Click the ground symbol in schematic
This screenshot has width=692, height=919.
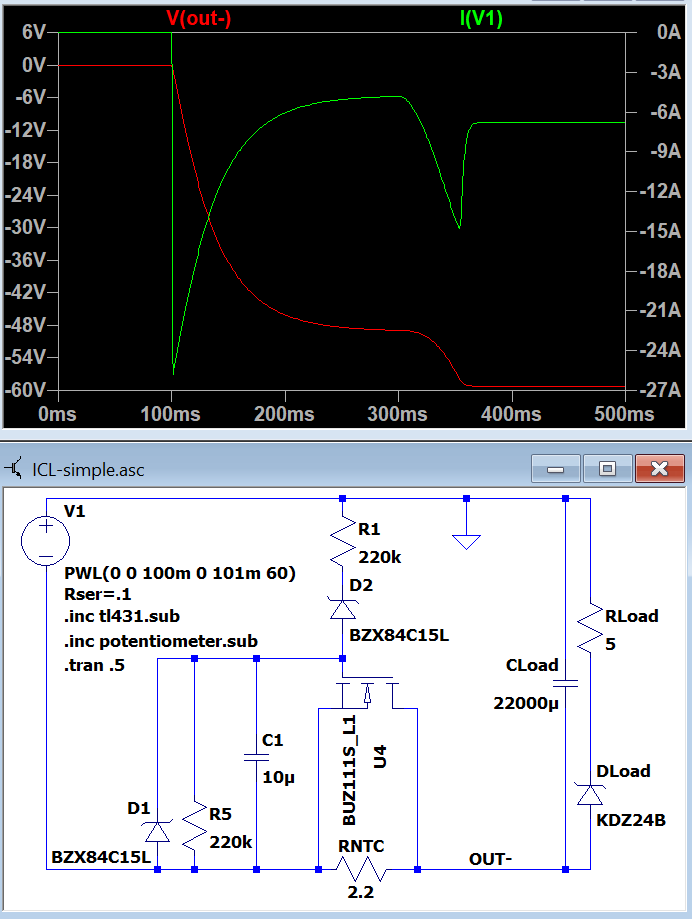(x=466, y=542)
